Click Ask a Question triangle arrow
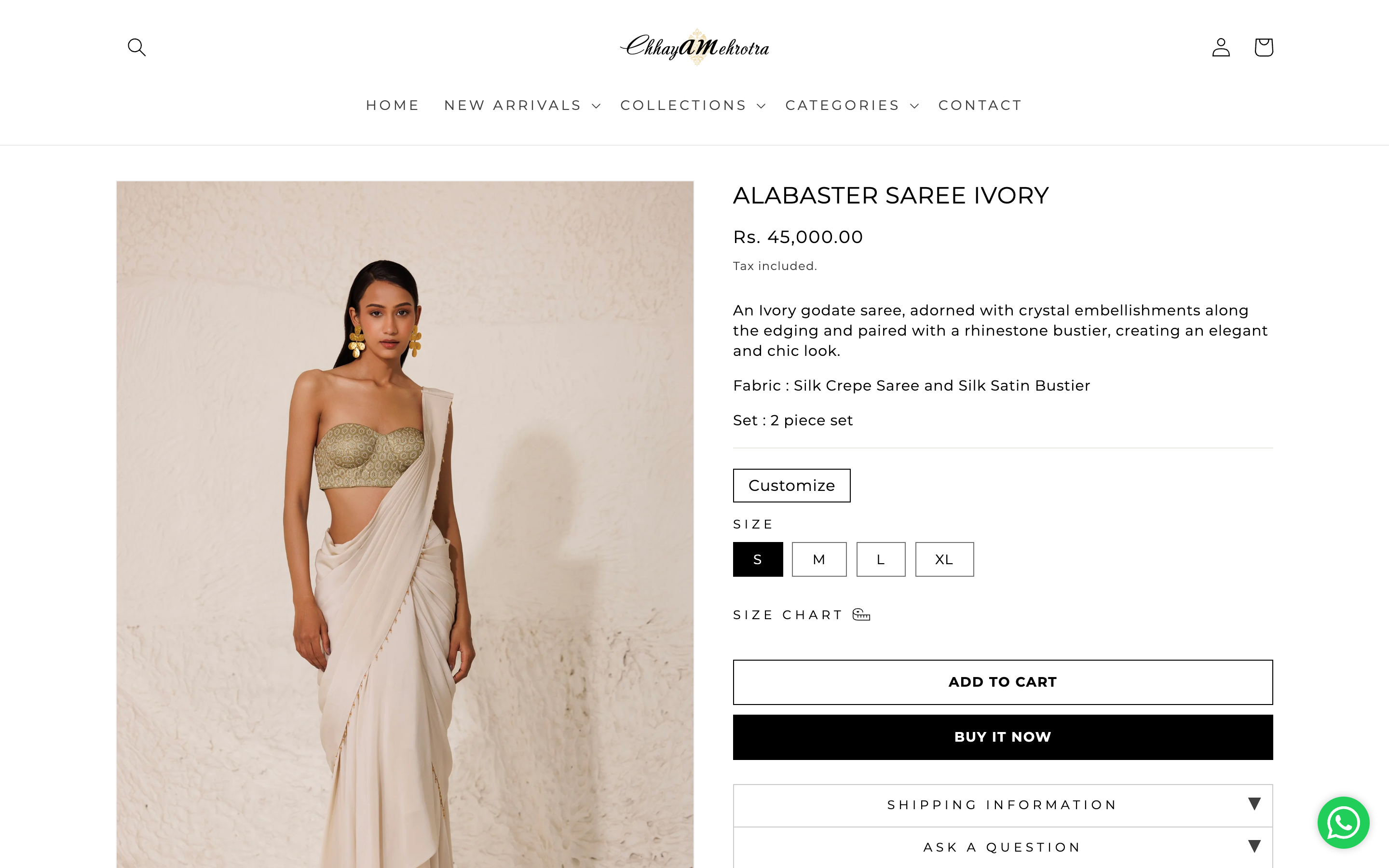Image resolution: width=1389 pixels, height=868 pixels. point(1254,847)
